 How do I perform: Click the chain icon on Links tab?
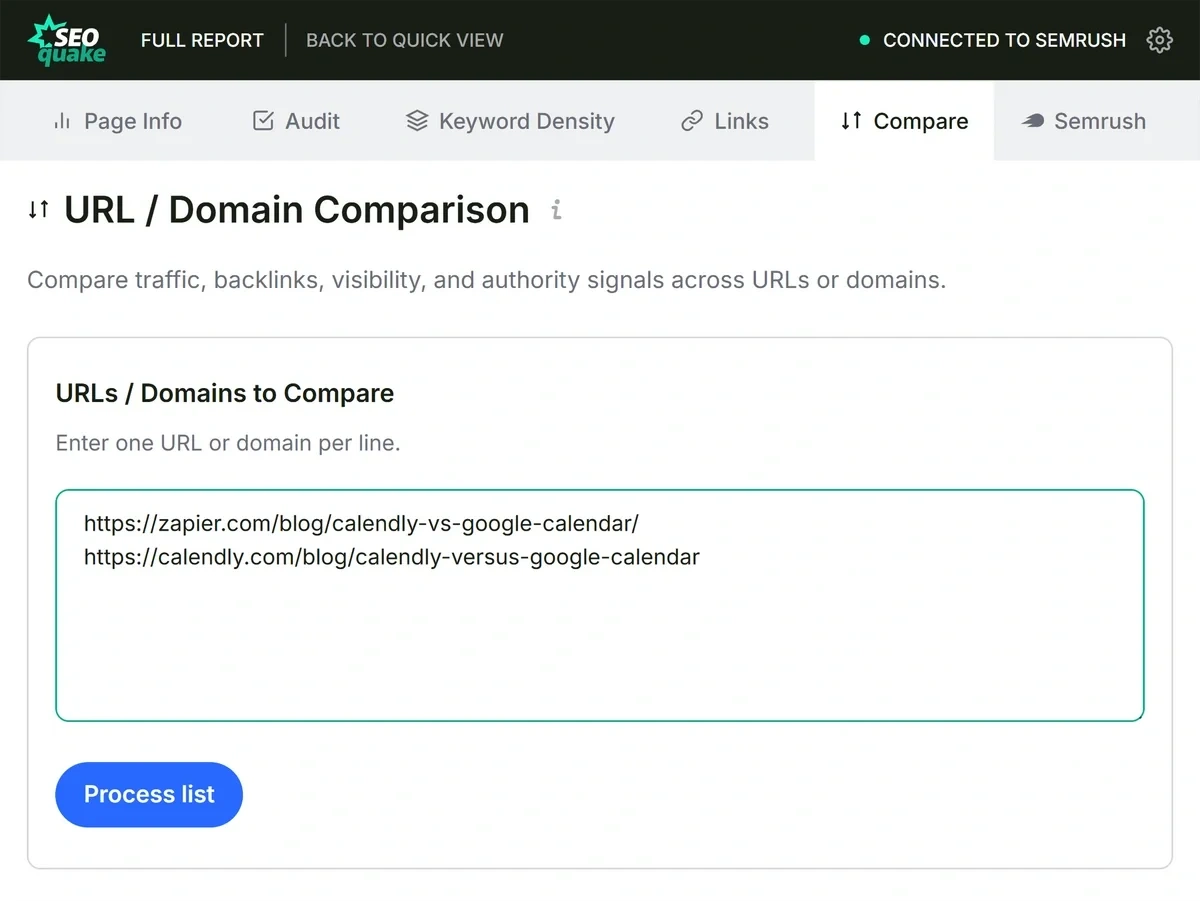pyautogui.click(x=692, y=121)
